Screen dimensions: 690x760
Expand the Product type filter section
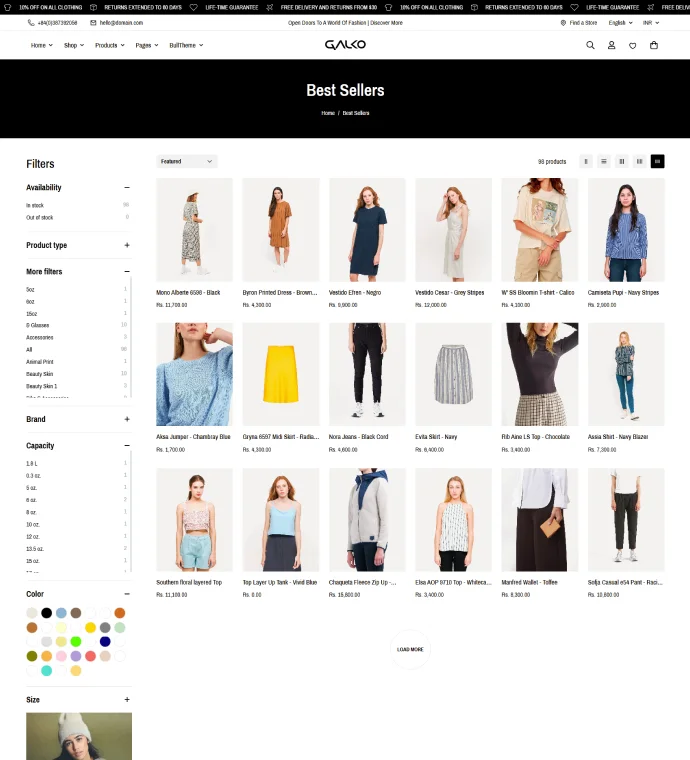(127, 245)
